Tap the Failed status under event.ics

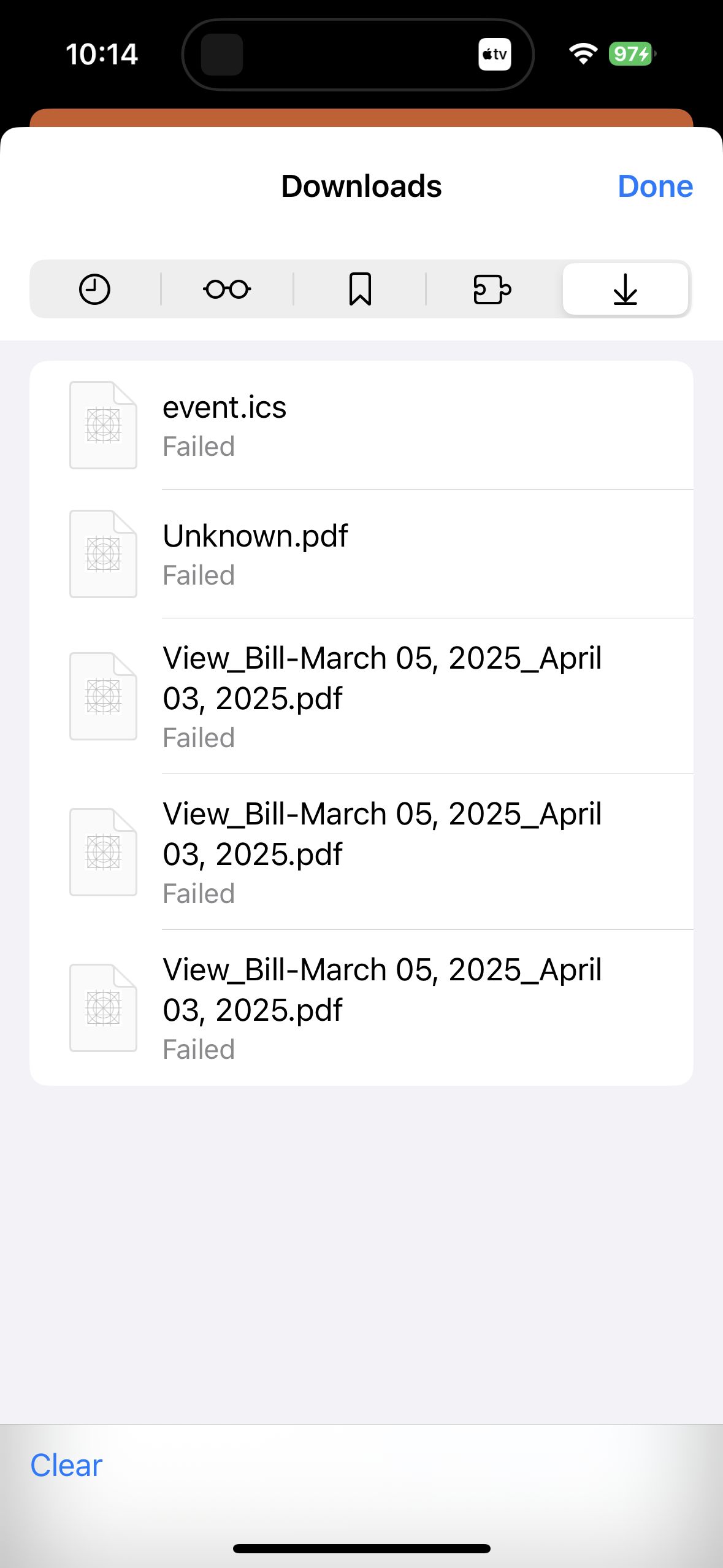199,447
